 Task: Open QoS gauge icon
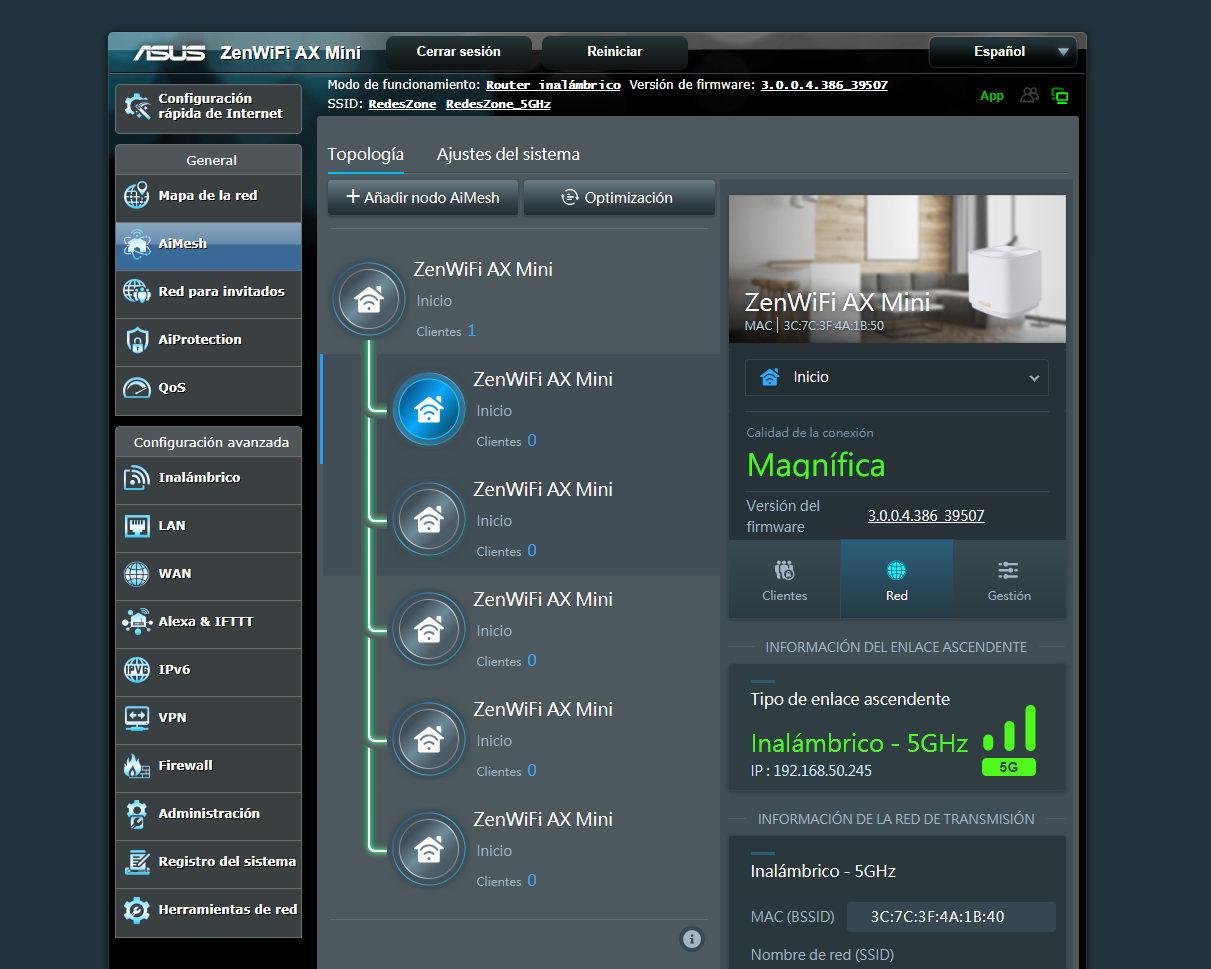[x=136, y=388]
